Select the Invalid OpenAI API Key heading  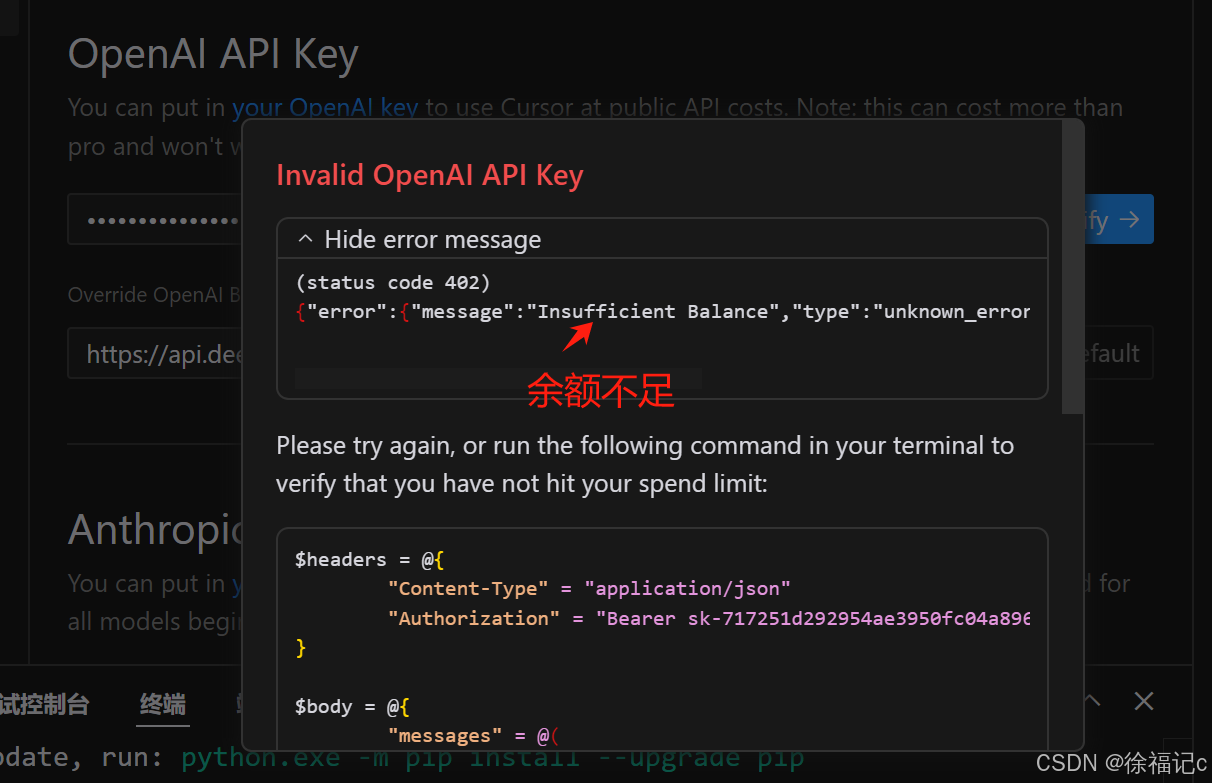point(430,175)
